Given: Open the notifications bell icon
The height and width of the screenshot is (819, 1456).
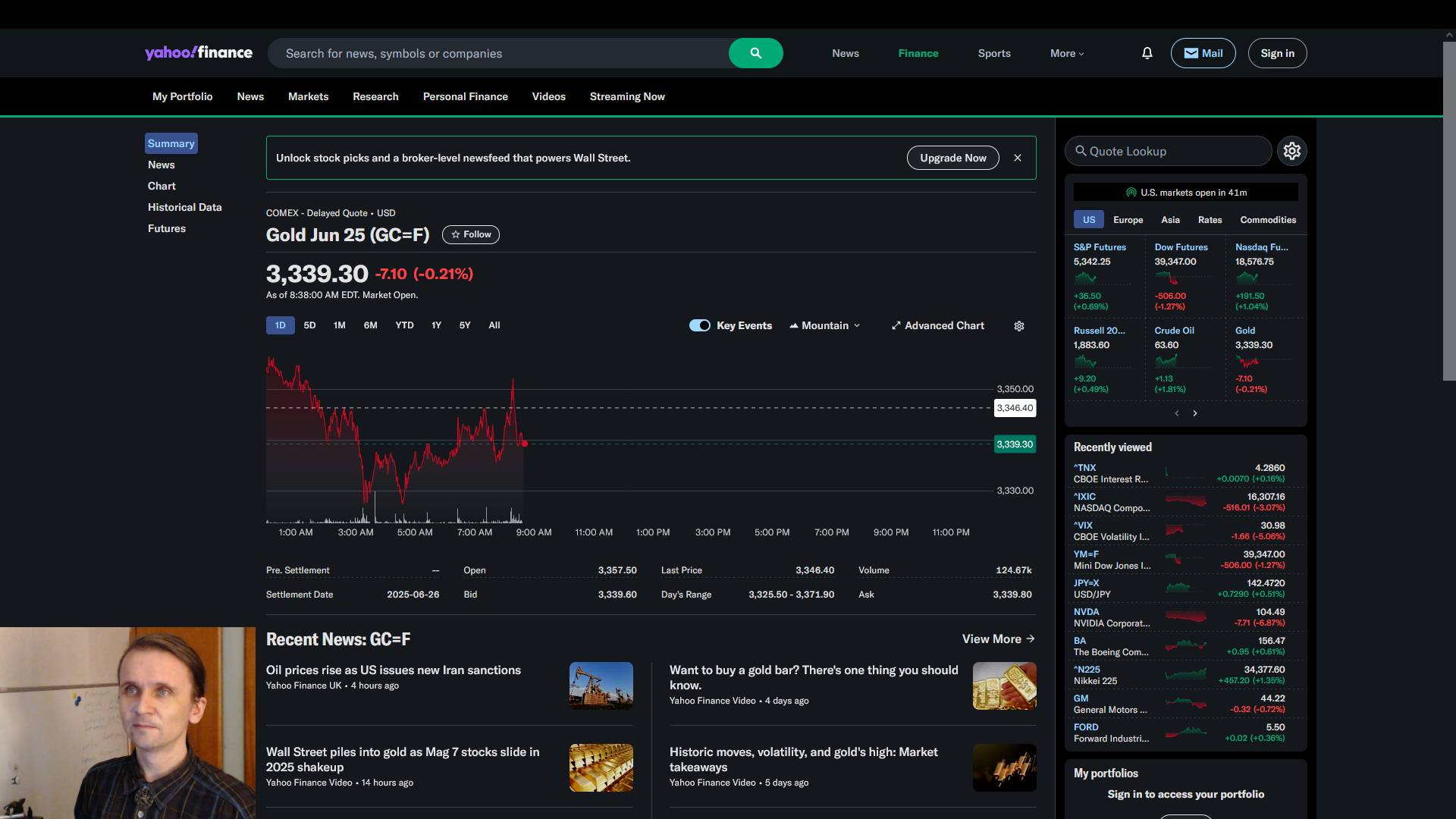Looking at the screenshot, I should (1147, 53).
